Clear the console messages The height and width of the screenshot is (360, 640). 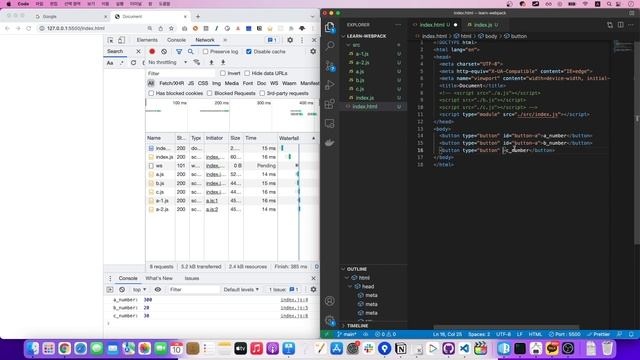(x=122, y=289)
